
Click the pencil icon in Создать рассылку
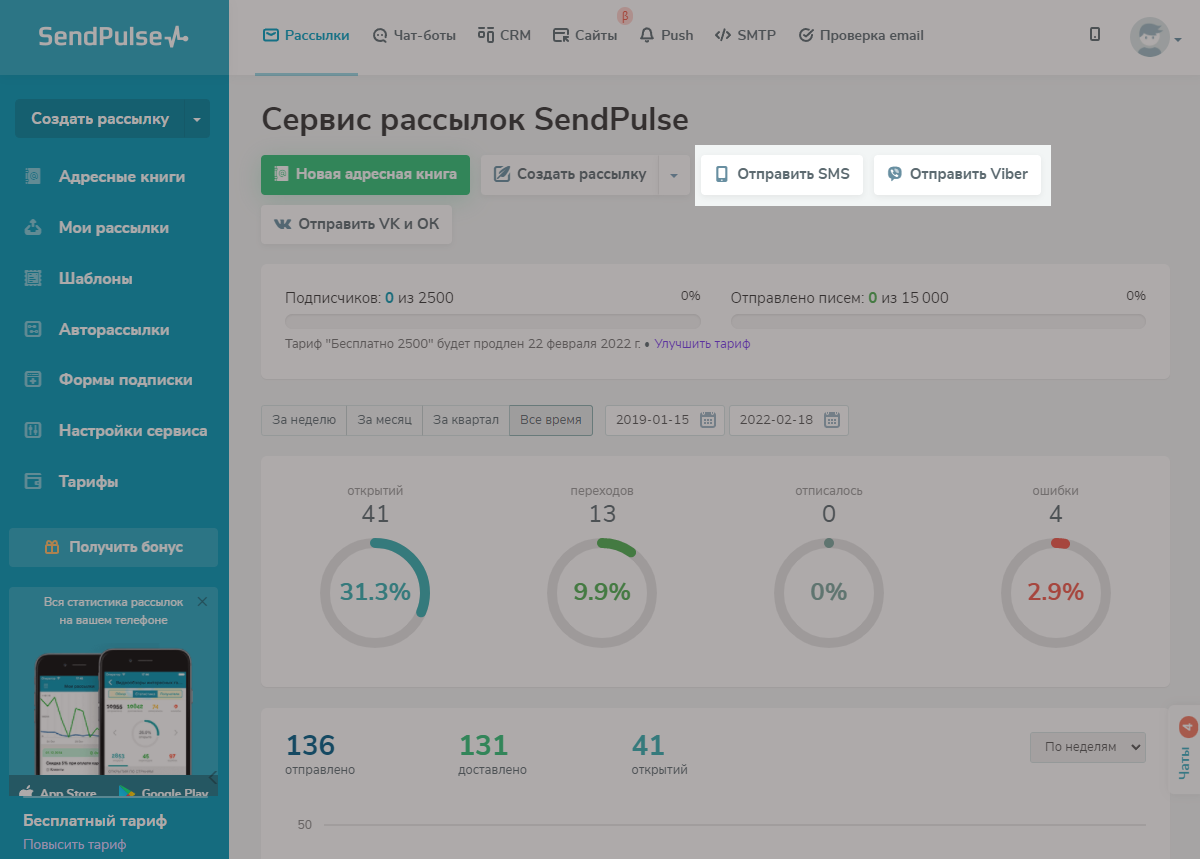tap(502, 174)
